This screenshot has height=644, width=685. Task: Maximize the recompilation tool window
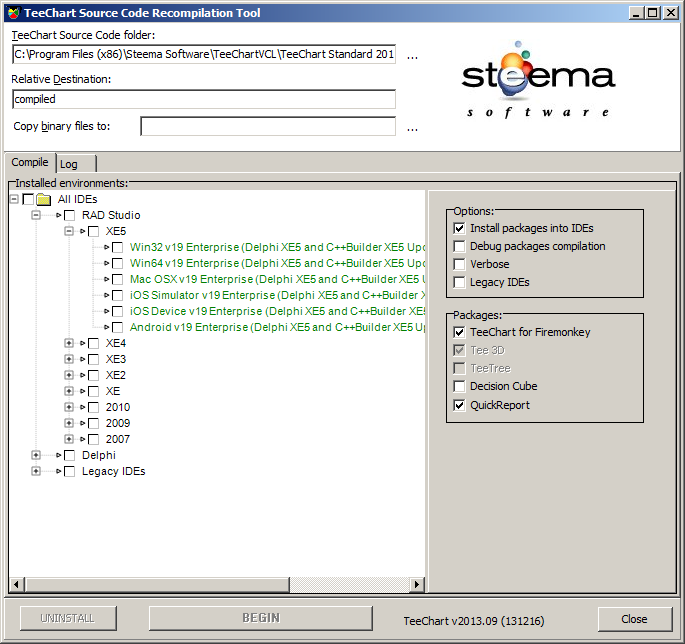pyautogui.click(x=653, y=13)
